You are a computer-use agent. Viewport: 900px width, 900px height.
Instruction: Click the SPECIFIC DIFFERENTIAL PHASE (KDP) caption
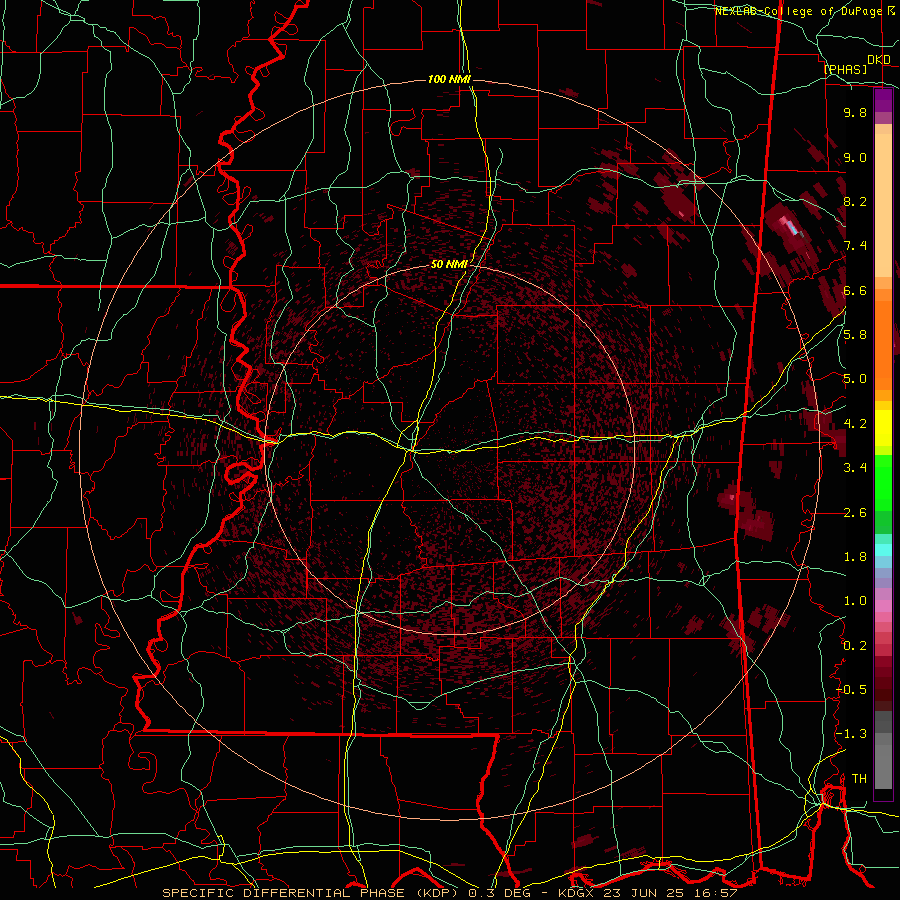(x=311, y=893)
